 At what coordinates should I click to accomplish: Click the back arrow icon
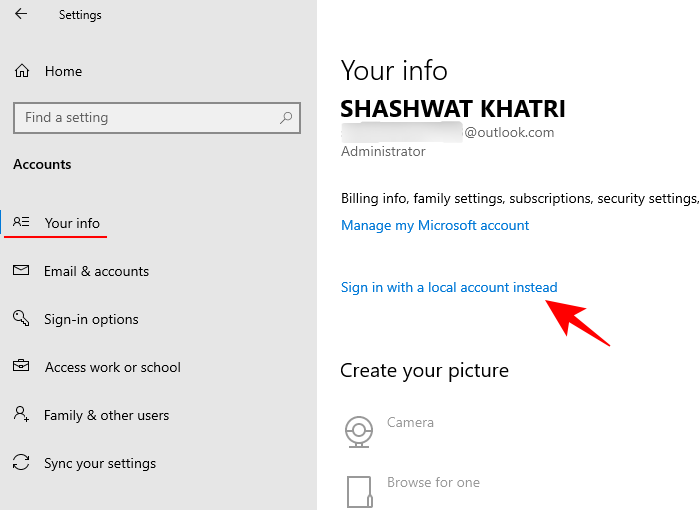[x=21, y=15]
